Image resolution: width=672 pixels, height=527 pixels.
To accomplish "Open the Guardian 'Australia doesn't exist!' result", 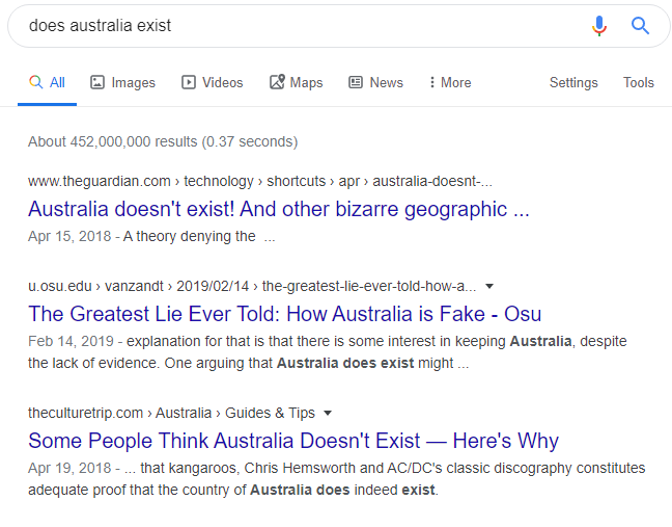I will pyautogui.click(x=278, y=210).
